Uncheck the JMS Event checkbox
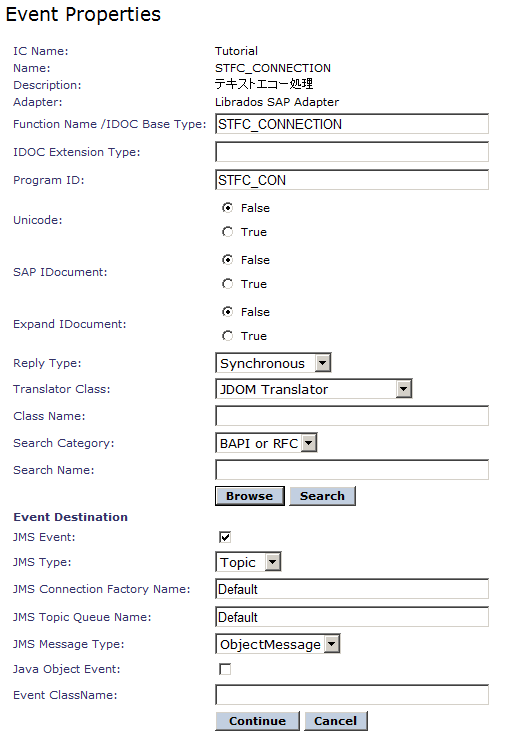 225,537
